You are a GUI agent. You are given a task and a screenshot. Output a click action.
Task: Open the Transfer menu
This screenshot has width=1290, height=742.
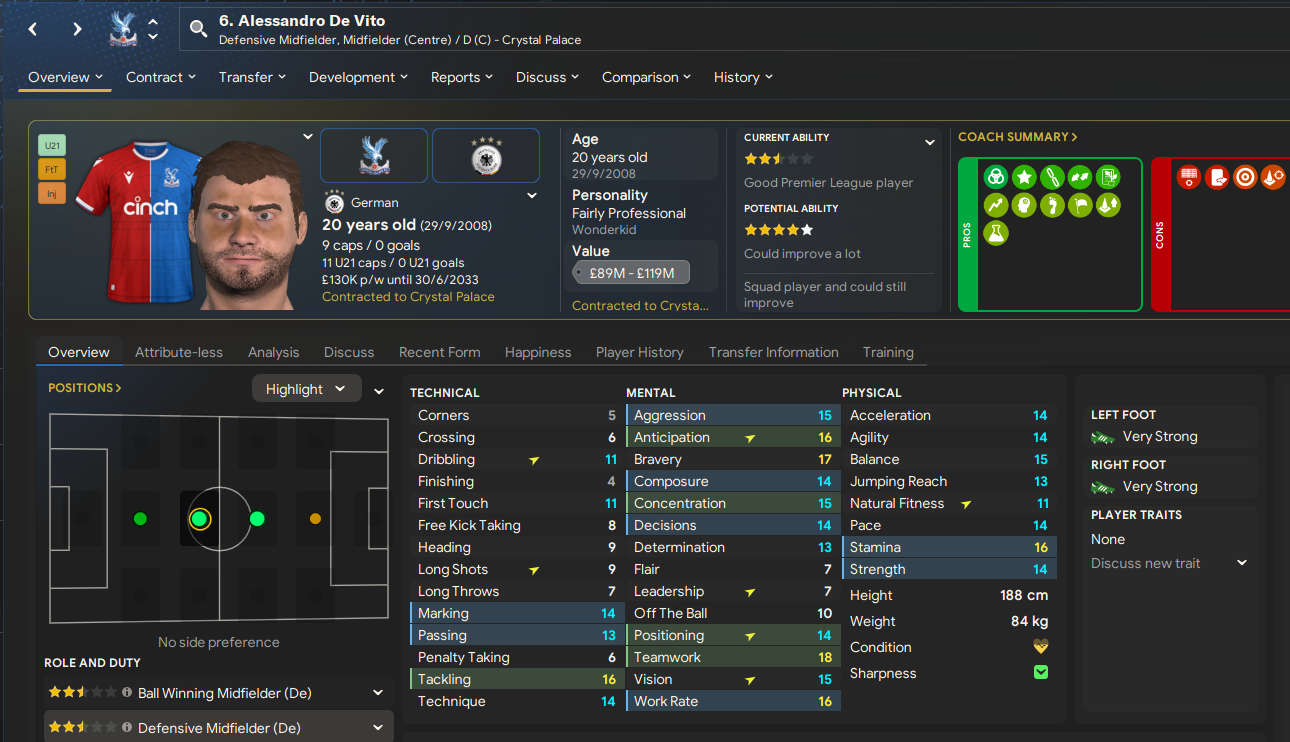[x=252, y=77]
